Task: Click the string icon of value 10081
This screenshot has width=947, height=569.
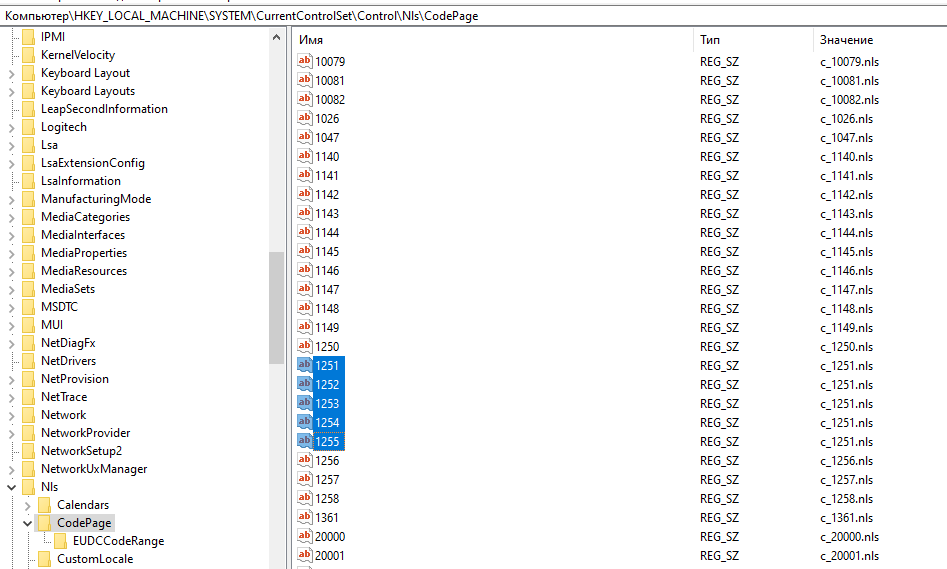Action: [x=304, y=80]
